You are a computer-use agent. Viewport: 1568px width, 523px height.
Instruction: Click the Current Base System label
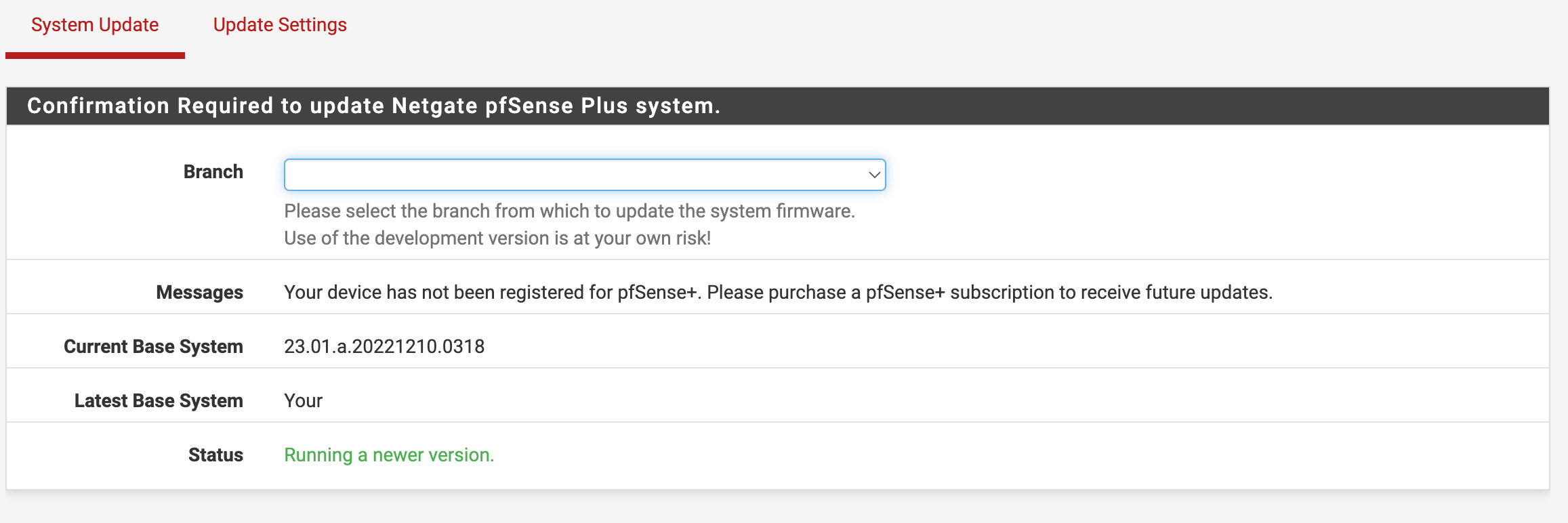(x=153, y=347)
